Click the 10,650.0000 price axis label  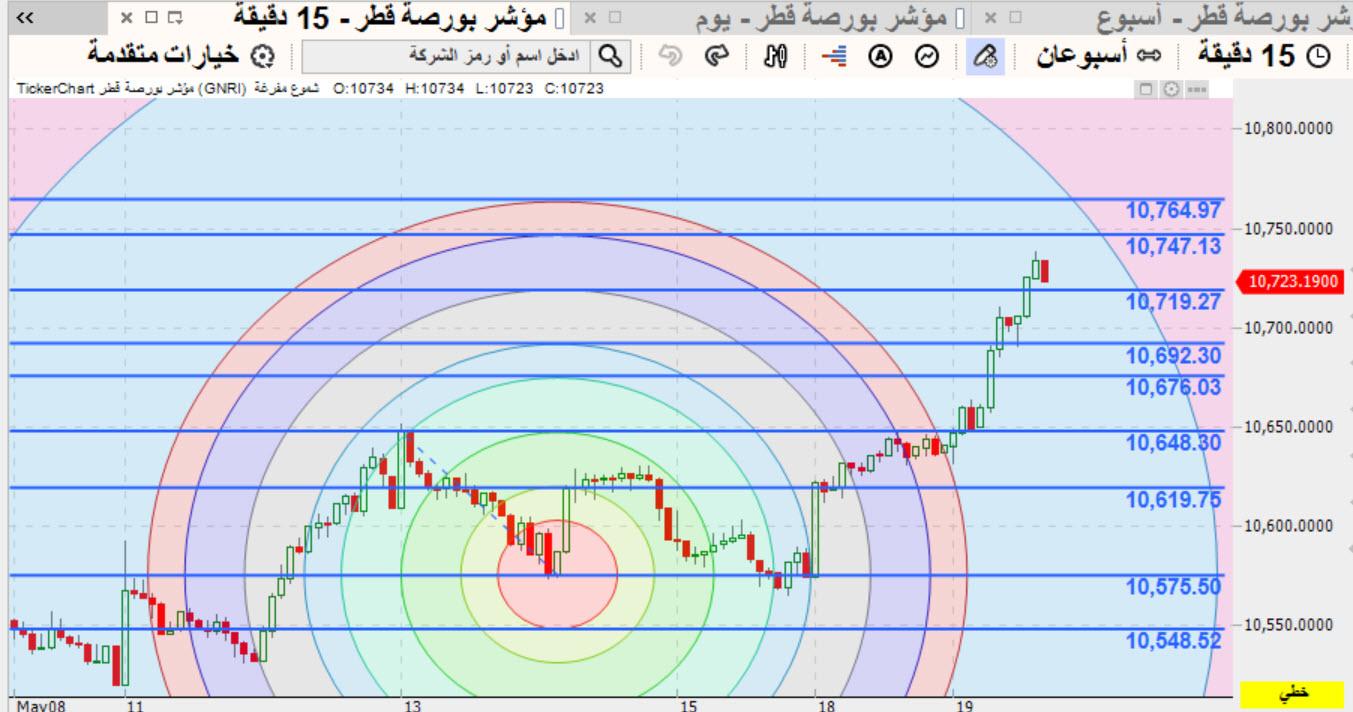1290,427
